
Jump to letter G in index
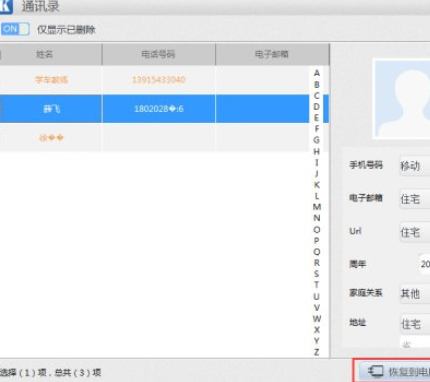[x=317, y=140]
